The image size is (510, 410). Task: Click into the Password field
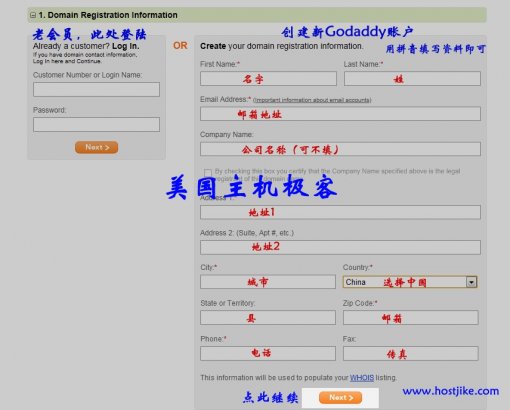[x=96, y=124]
